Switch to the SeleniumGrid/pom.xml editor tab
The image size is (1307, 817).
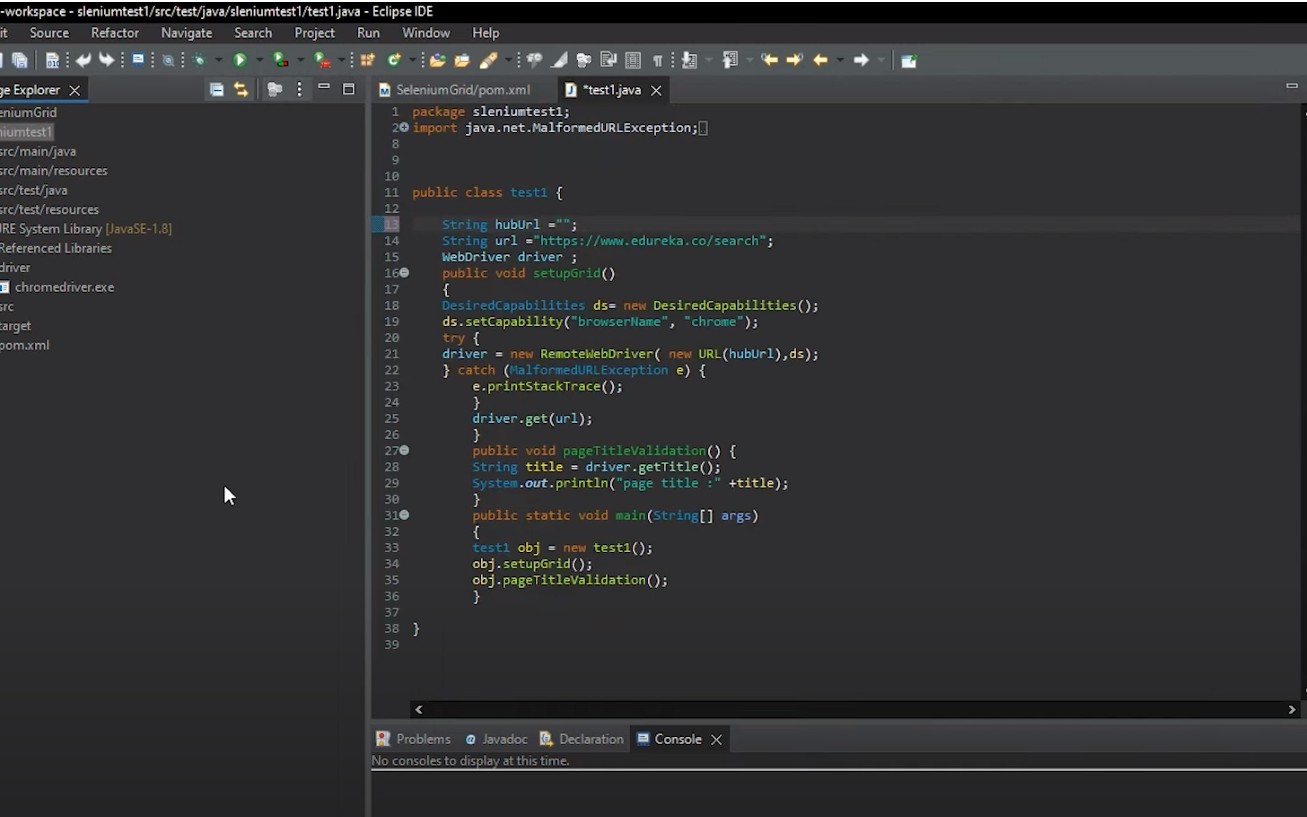point(462,90)
